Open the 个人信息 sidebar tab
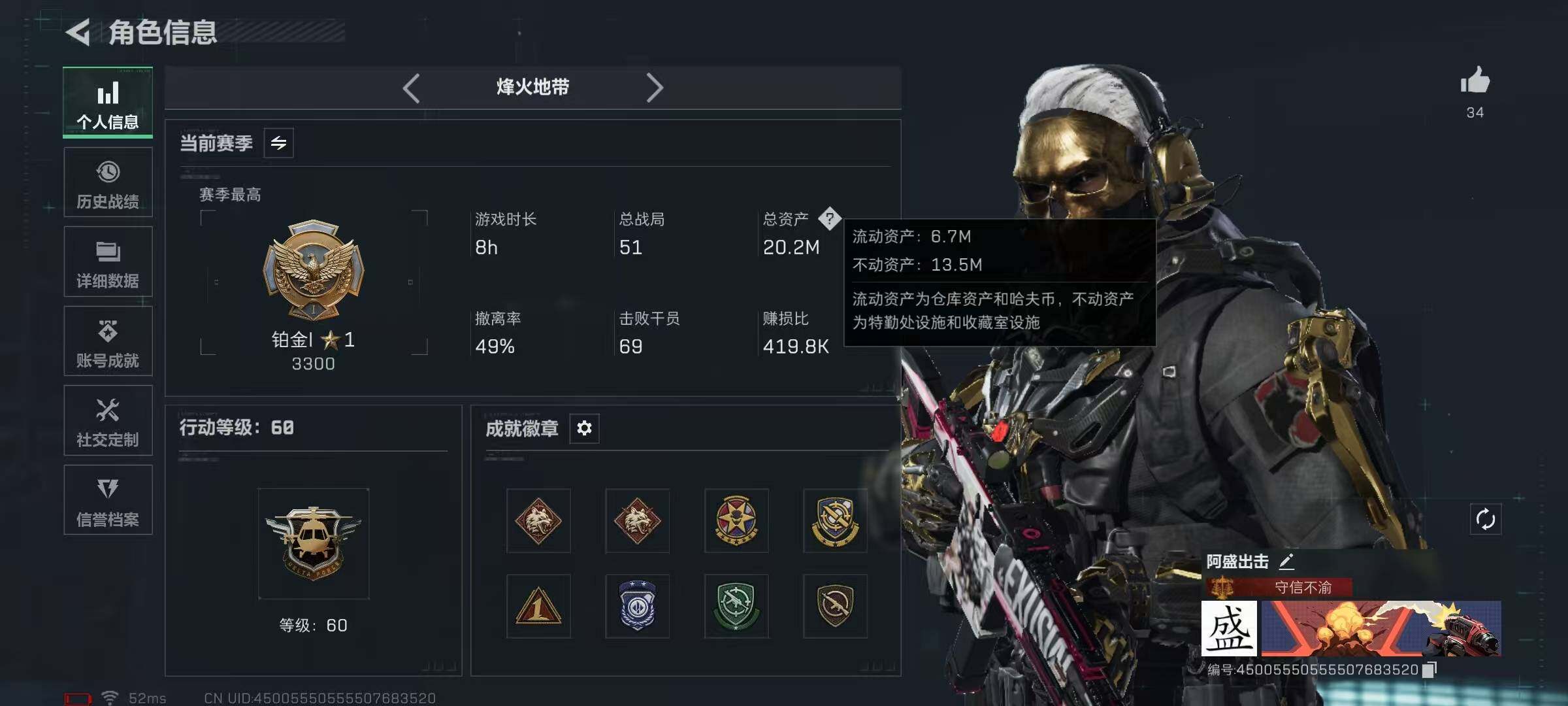Viewport: 1568px width, 706px height. coord(108,103)
